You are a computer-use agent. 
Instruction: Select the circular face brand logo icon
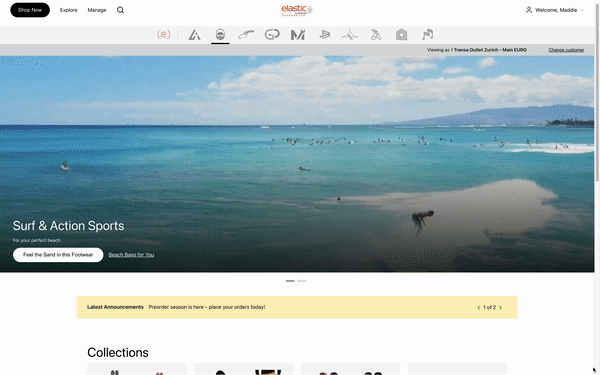220,34
